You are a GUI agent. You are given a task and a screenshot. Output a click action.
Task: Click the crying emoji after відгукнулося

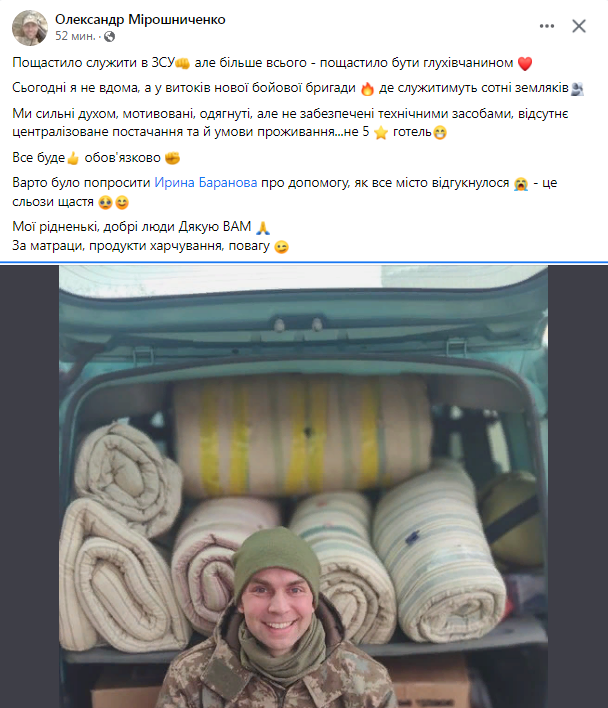(x=521, y=184)
